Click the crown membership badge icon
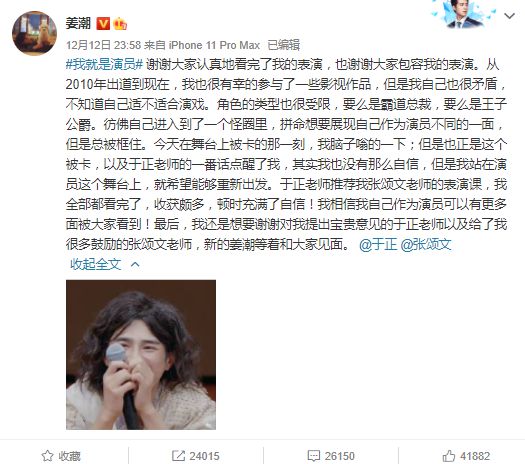 [120, 24]
